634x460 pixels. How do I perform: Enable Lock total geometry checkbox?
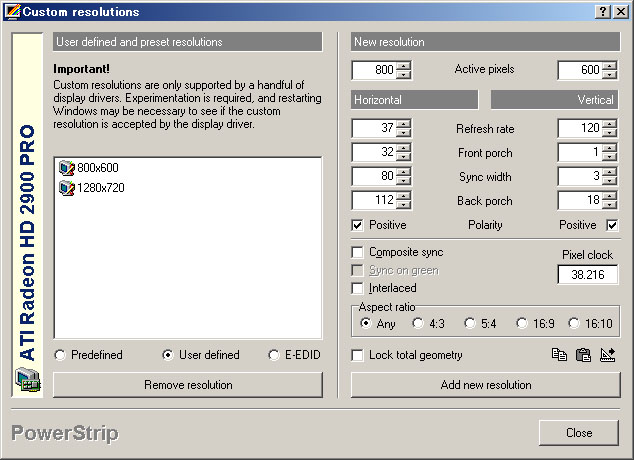point(357,355)
